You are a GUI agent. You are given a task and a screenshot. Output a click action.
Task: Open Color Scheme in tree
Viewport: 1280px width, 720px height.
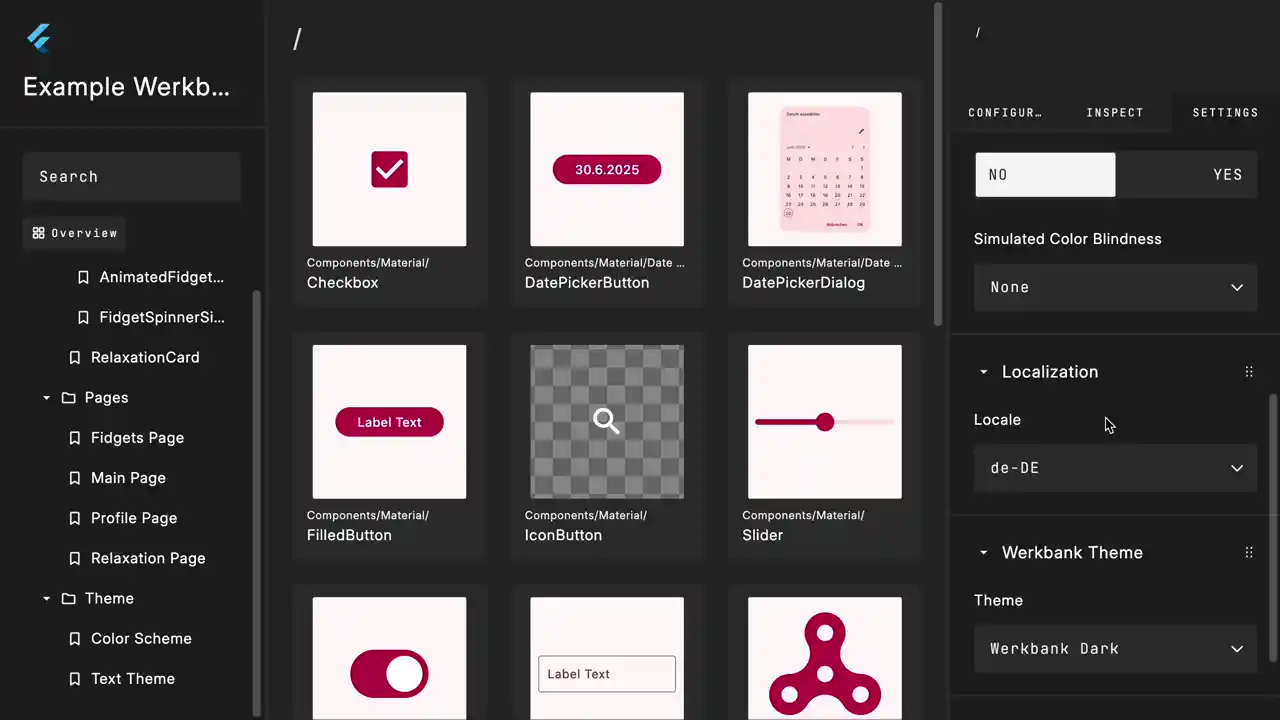click(141, 638)
